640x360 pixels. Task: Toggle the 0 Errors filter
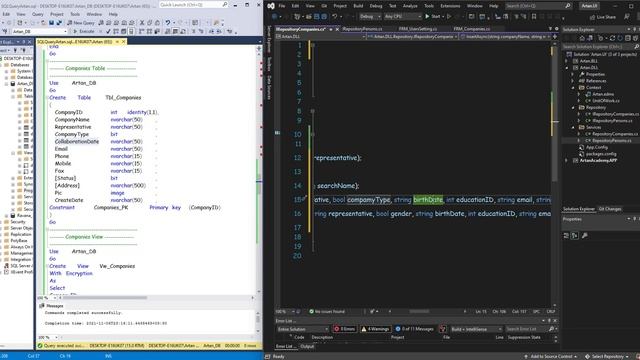point(344,329)
